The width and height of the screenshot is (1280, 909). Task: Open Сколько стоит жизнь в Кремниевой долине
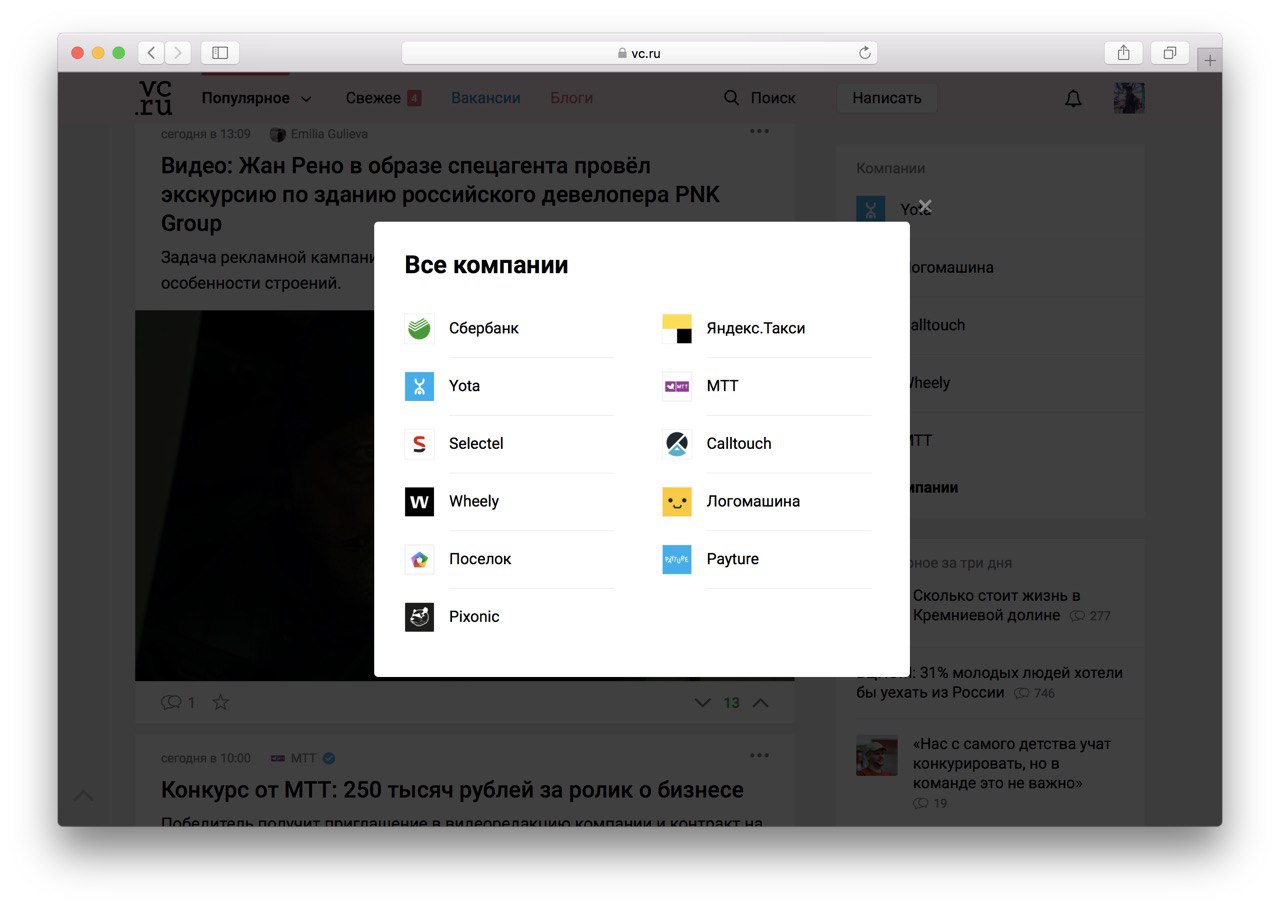click(x=997, y=605)
